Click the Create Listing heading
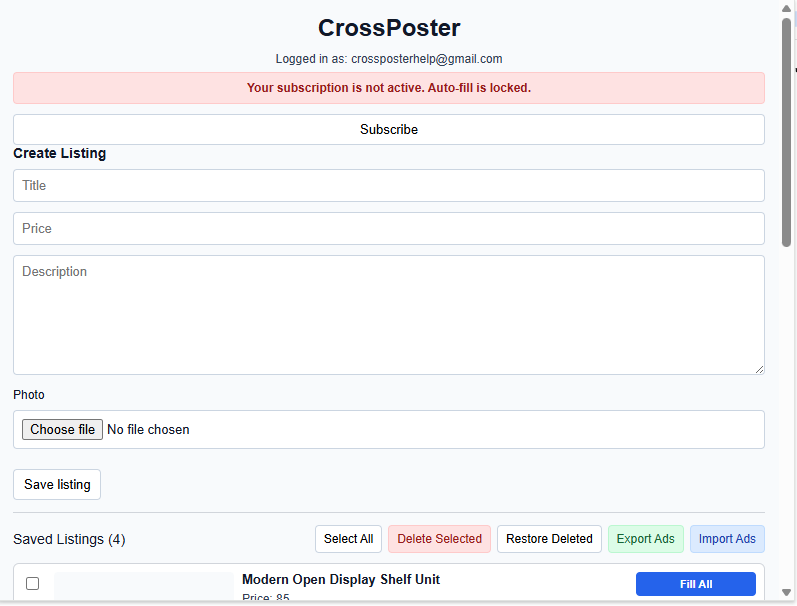This screenshot has height=606, width=797. (x=59, y=154)
